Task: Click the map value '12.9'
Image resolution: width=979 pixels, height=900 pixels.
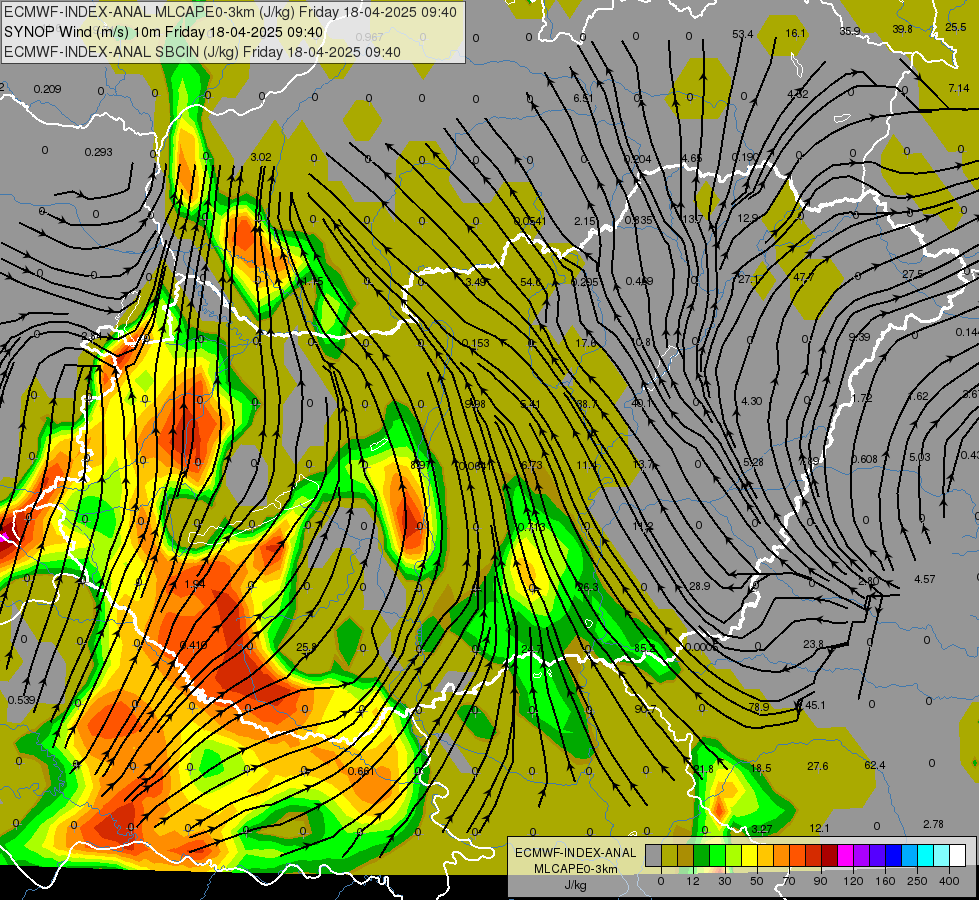Action: 747,218
